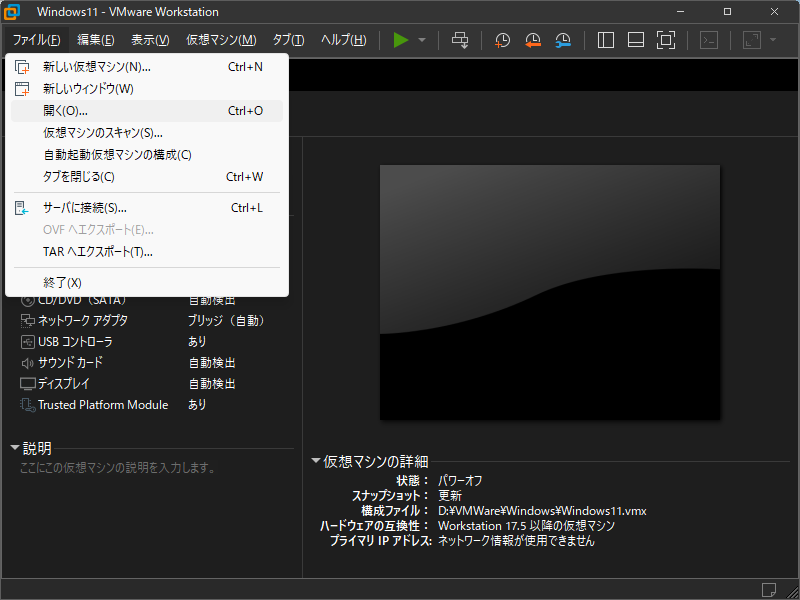800x600 pixels.
Task: Click the Display monitor icon
Action: pos(28,384)
